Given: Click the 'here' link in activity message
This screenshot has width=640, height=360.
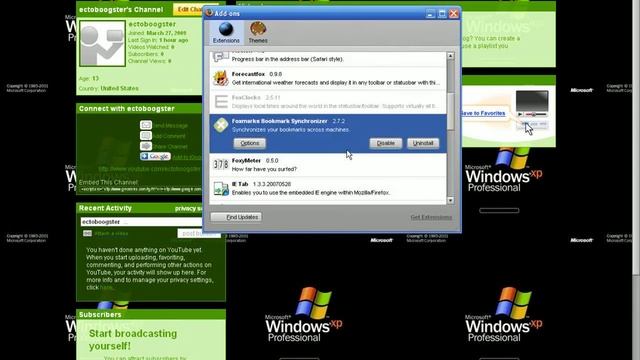Looking at the screenshot, I should 106,287.
